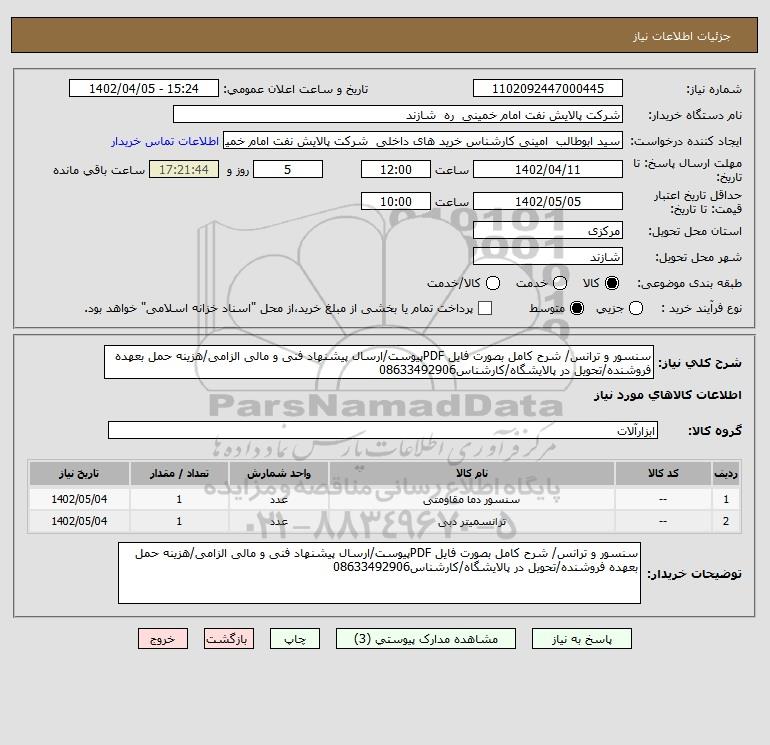Click the خروج exit button
Image resolution: width=770 pixels, height=745 pixels.
coord(163,639)
